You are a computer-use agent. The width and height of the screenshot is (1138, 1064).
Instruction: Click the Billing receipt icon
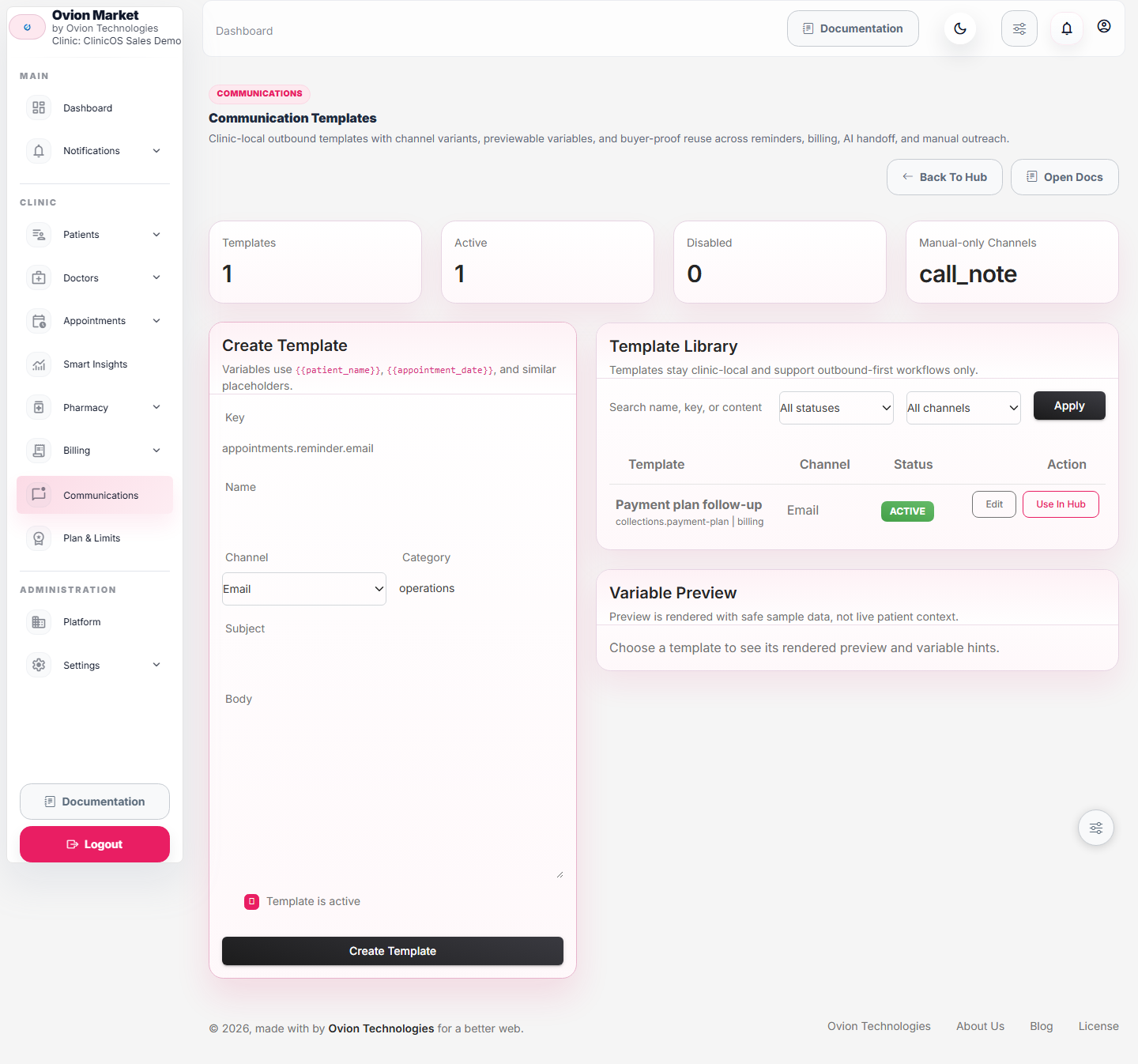pyautogui.click(x=39, y=451)
